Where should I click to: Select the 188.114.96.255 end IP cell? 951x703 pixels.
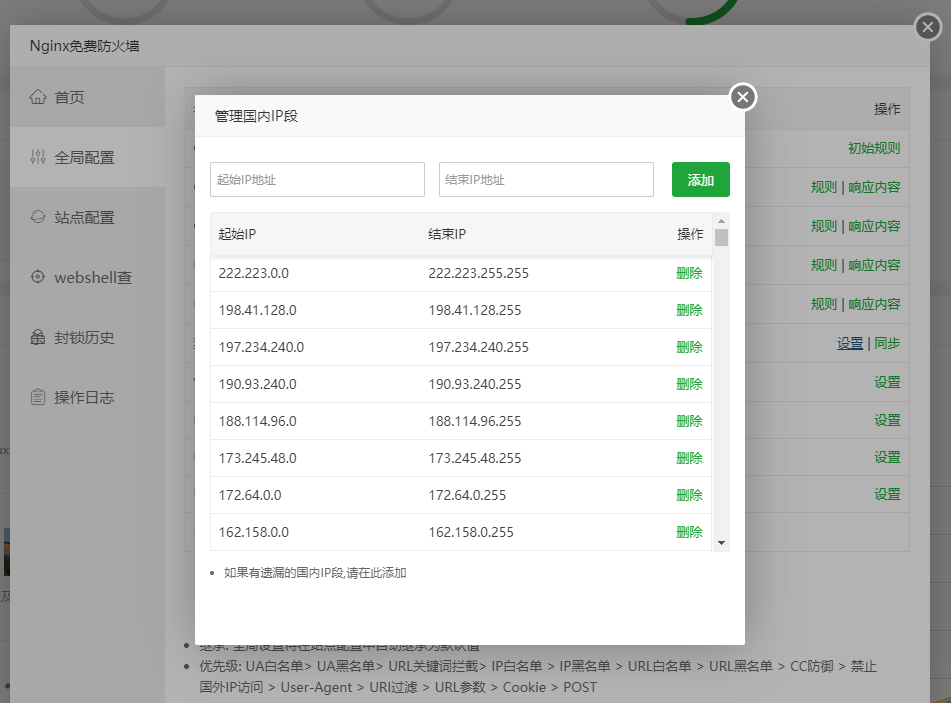[x=475, y=421]
